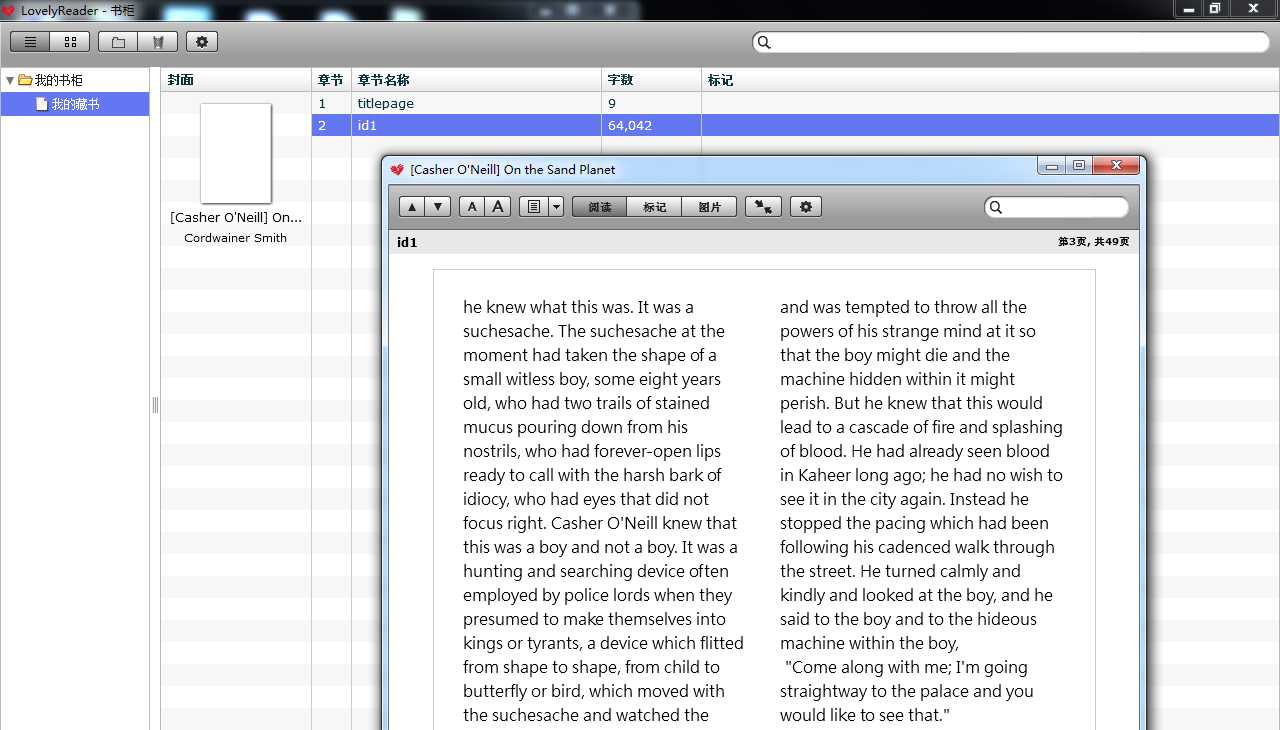Select the titlepage chapter row
Screen dimensions: 1280x730
(795, 103)
